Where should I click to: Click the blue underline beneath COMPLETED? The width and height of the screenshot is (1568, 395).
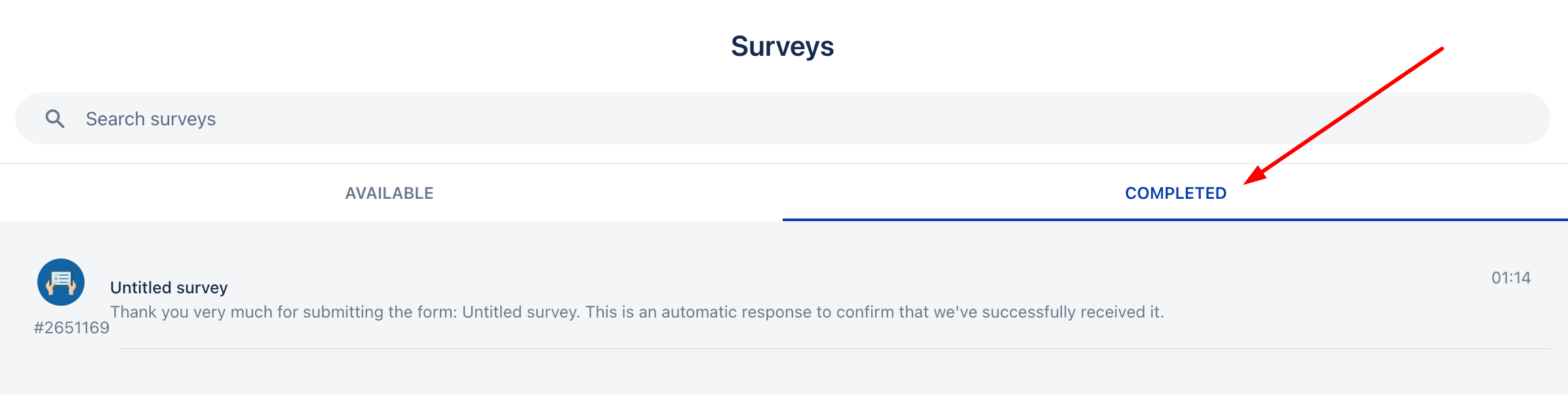tap(1175, 220)
